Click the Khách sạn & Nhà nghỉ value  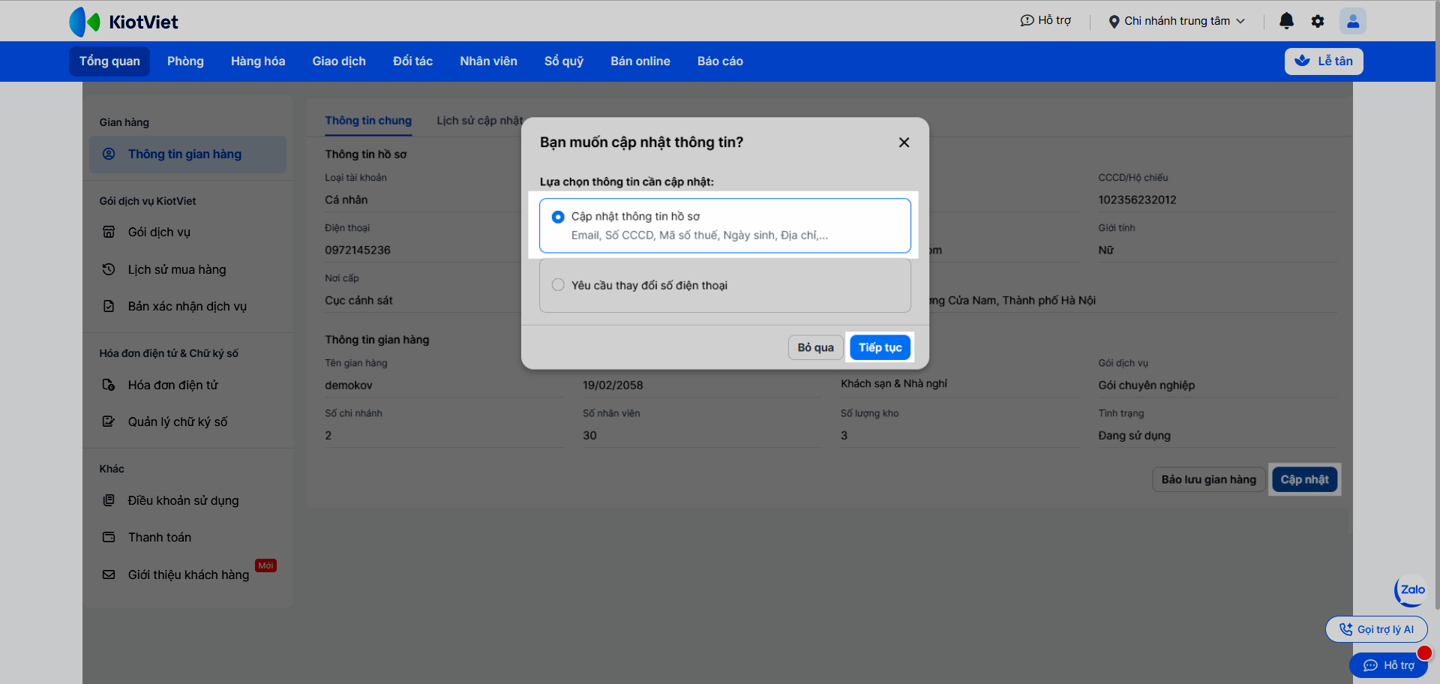pos(894,384)
